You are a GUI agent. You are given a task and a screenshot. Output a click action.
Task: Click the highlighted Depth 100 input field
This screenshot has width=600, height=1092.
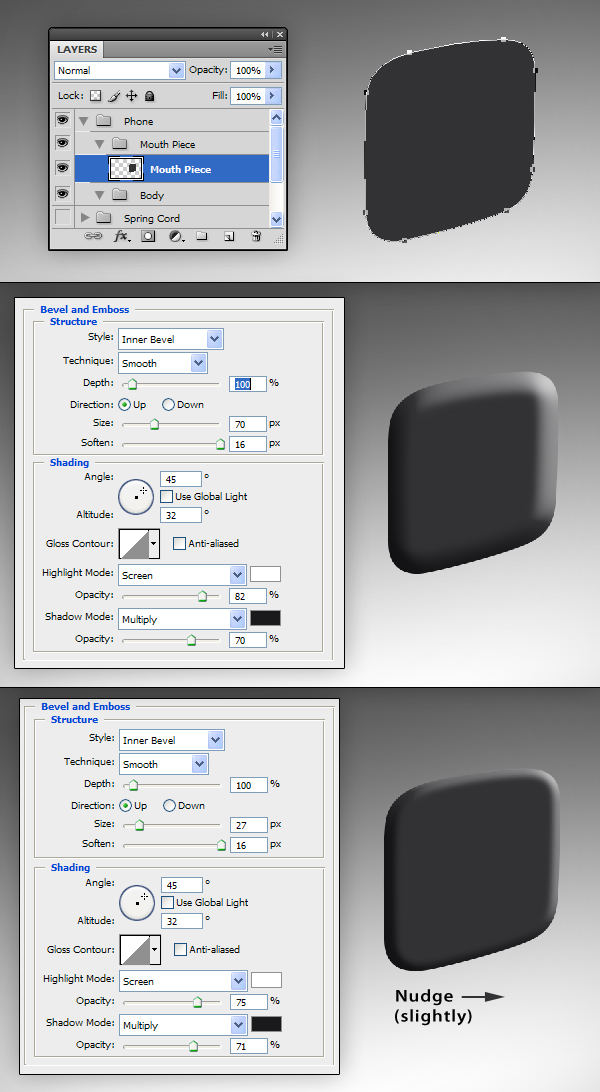(247, 384)
